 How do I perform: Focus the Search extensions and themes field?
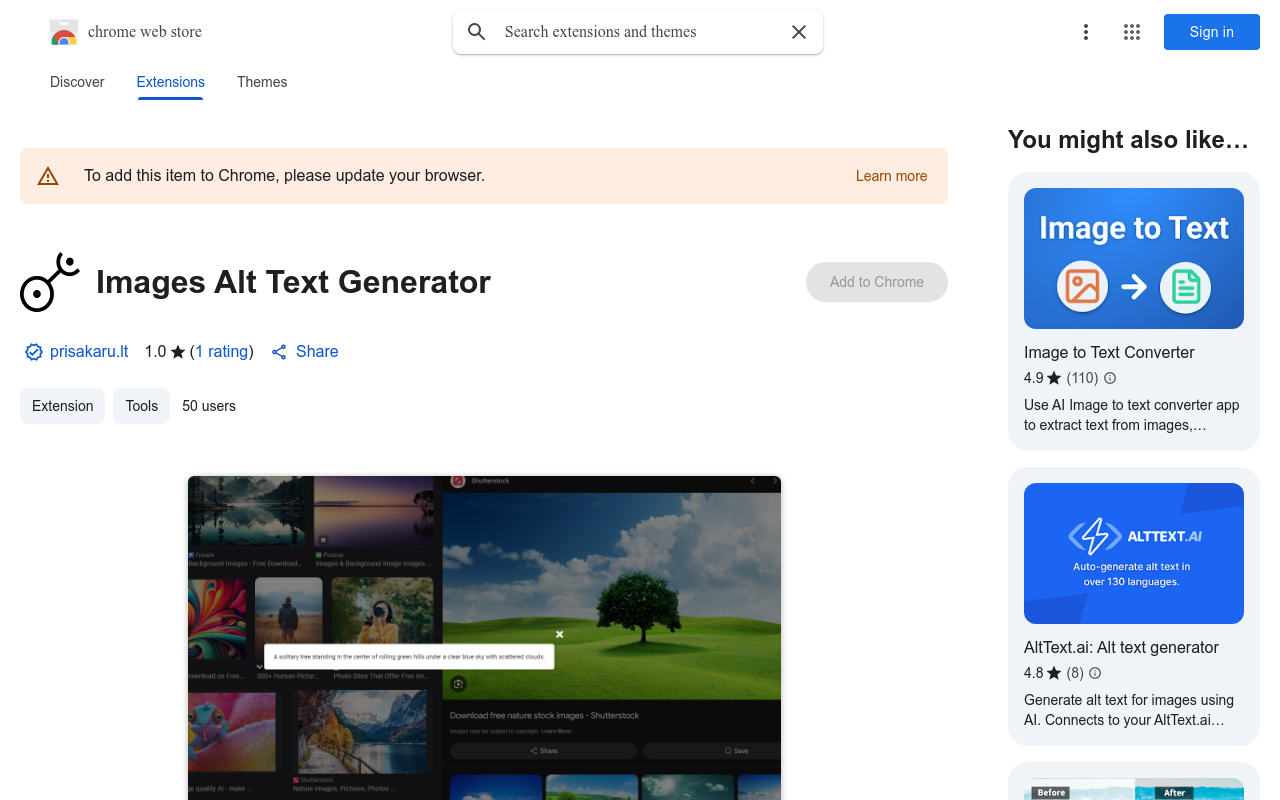640,32
